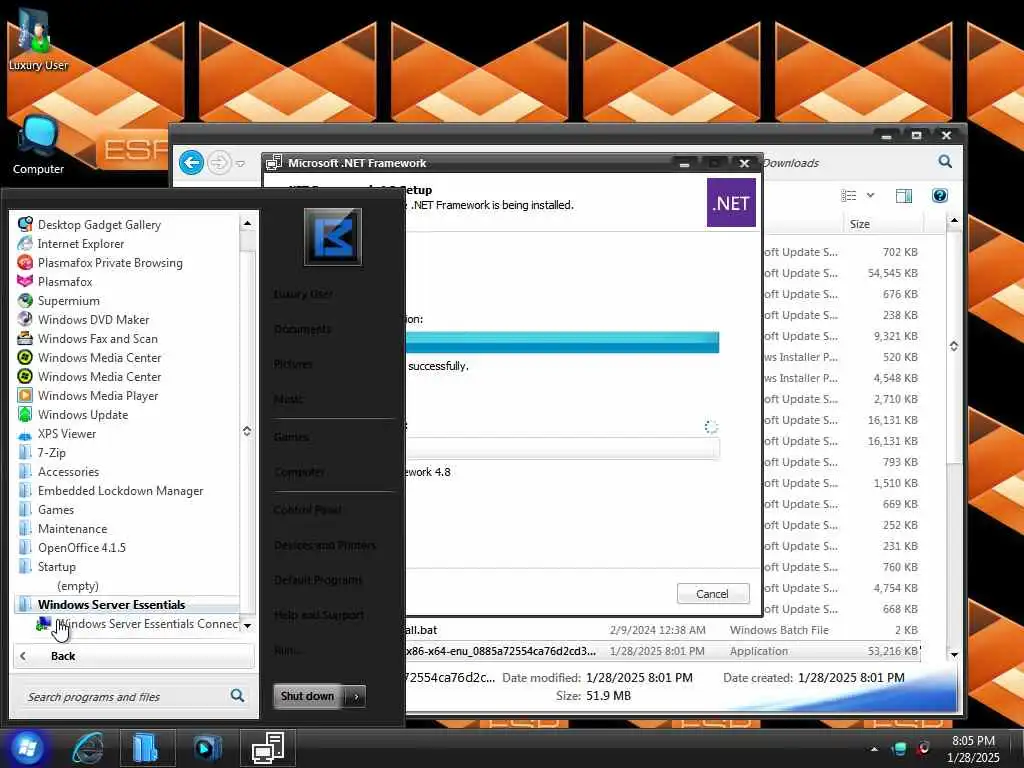This screenshot has width=1024, height=768.
Task: Click the installation progress bar
Action: pyautogui.click(x=562, y=342)
